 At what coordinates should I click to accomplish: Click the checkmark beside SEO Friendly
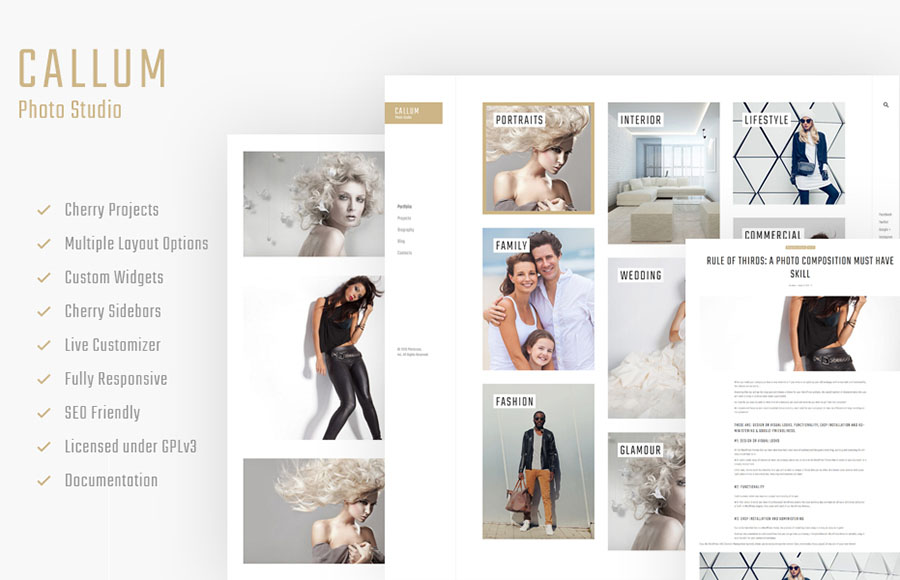point(44,413)
